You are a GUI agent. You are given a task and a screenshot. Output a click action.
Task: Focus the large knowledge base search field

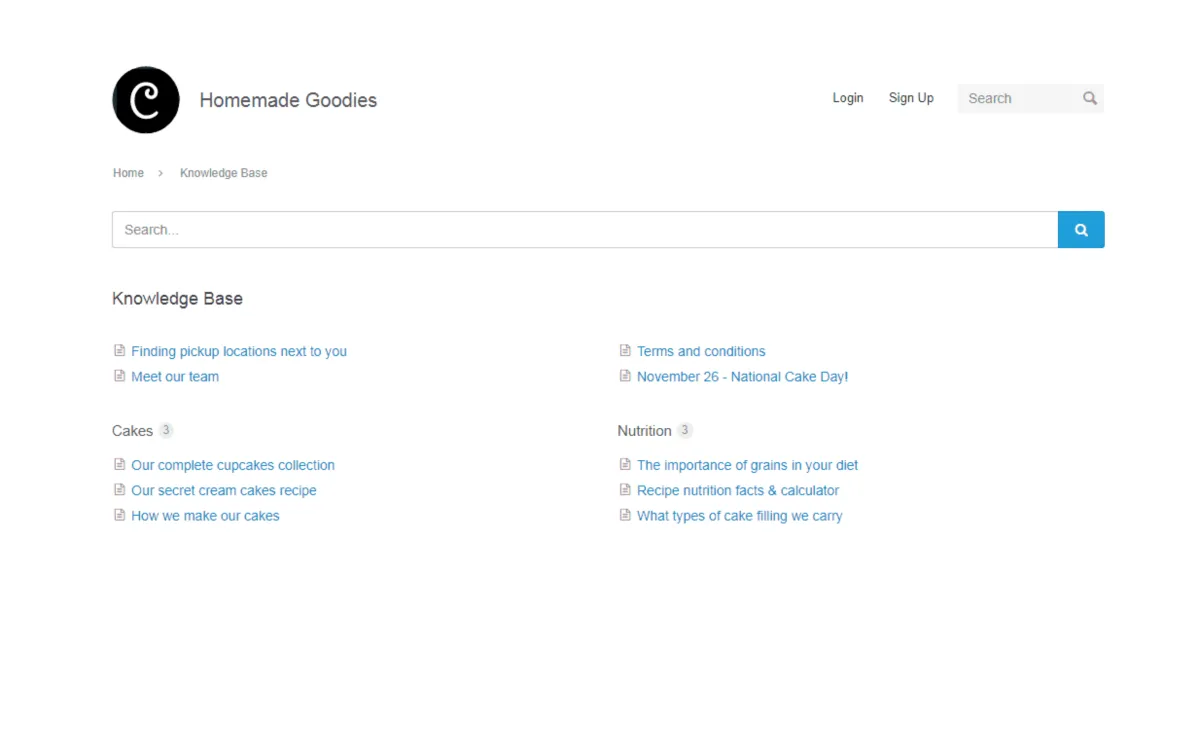pyautogui.click(x=585, y=230)
